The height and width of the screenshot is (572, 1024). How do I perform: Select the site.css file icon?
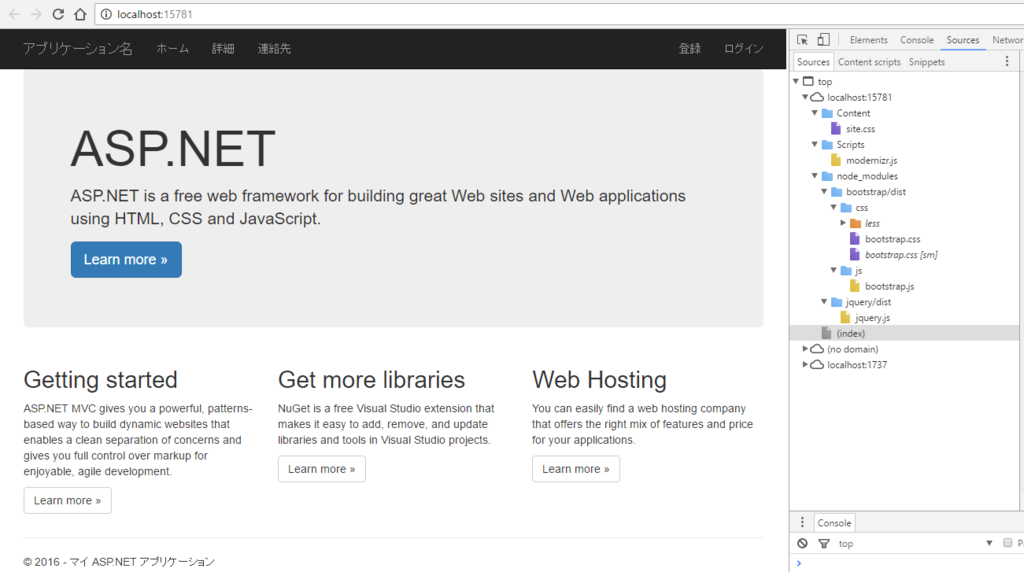pos(836,129)
